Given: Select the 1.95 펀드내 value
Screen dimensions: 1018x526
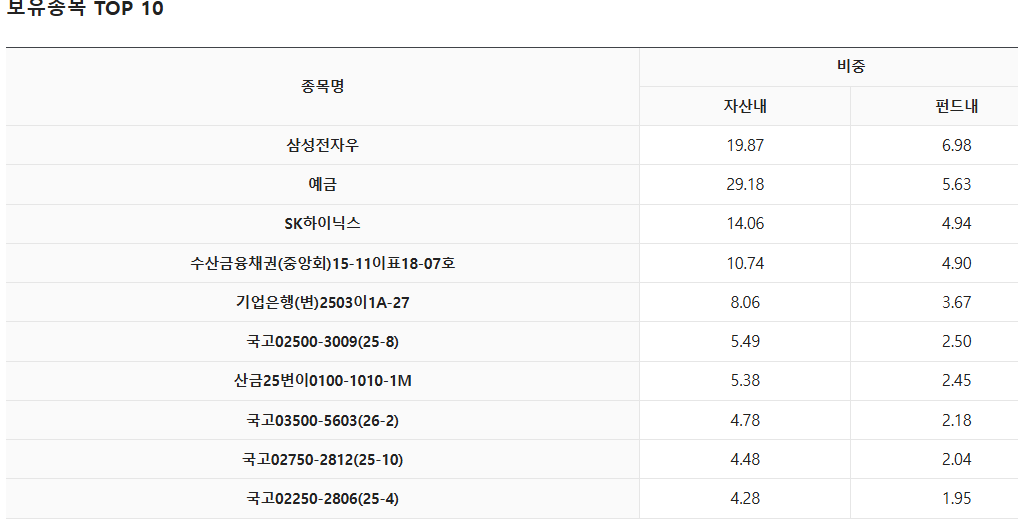Looking at the screenshot, I should pyautogui.click(x=957, y=499).
